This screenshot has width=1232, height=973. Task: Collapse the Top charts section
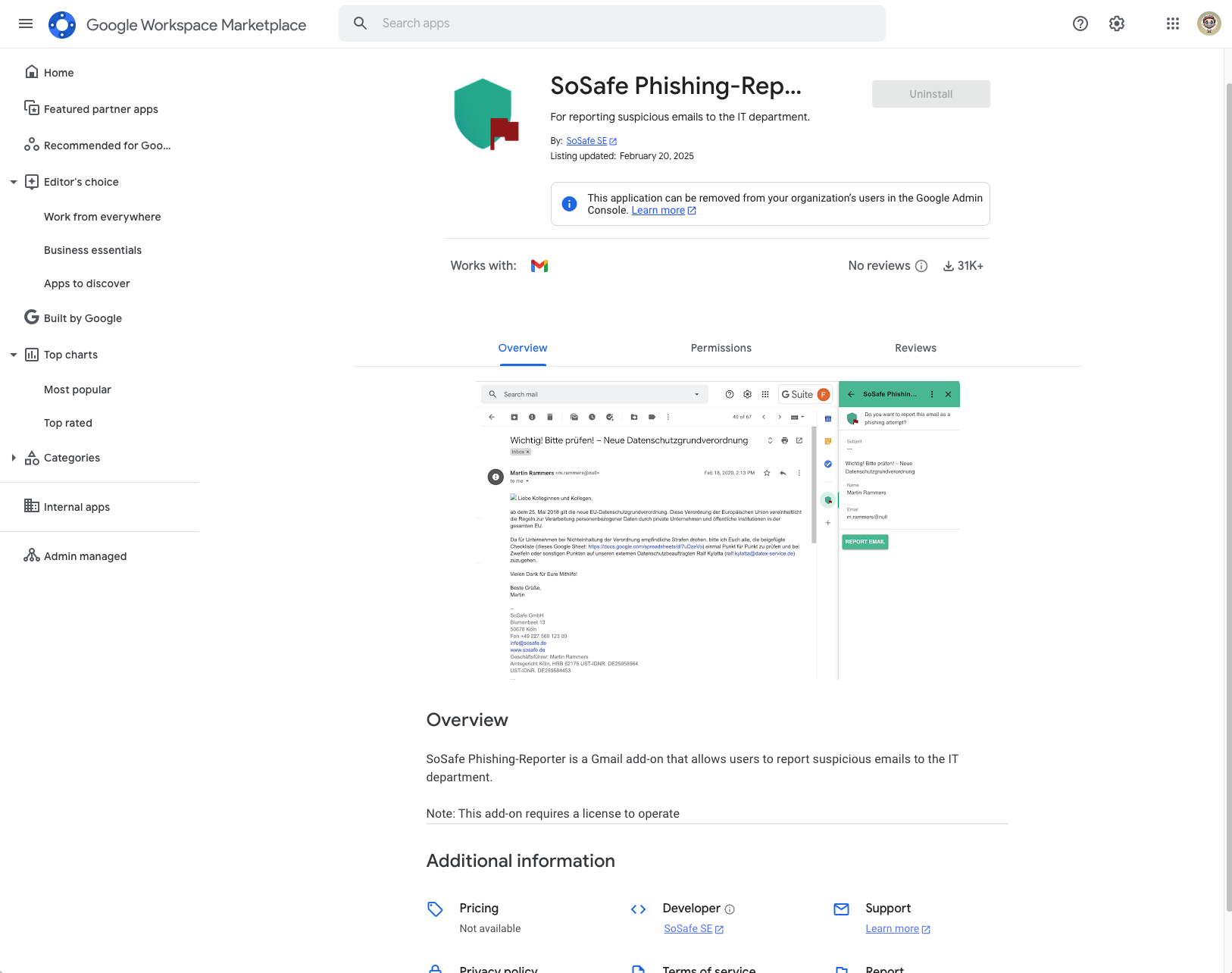[14, 355]
